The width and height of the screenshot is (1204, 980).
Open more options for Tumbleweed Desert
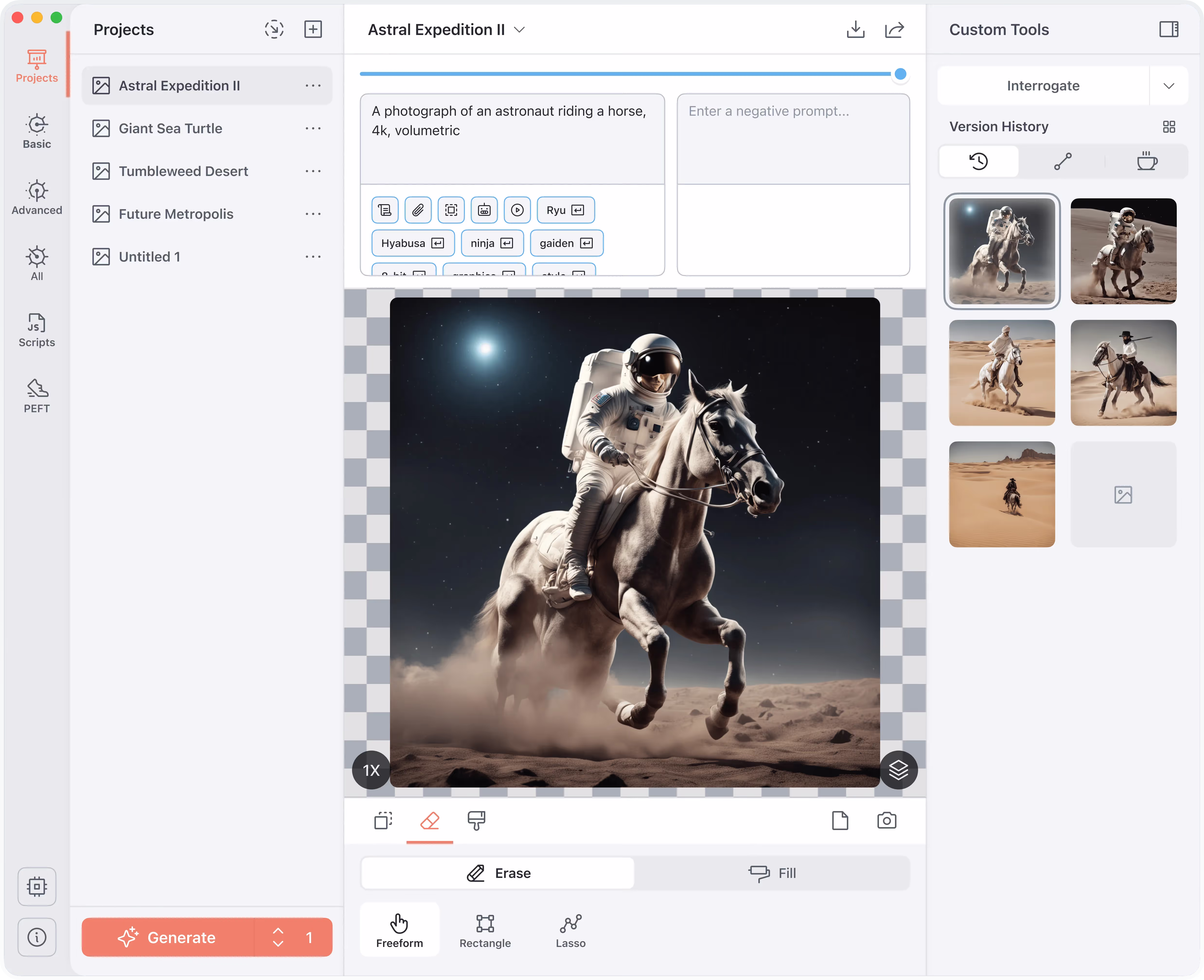313,171
